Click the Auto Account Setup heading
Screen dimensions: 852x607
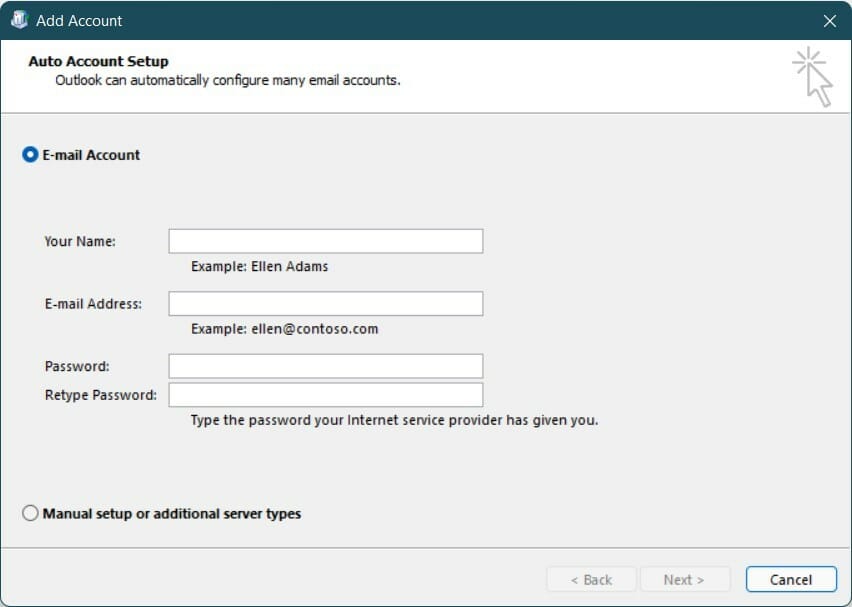click(x=97, y=61)
